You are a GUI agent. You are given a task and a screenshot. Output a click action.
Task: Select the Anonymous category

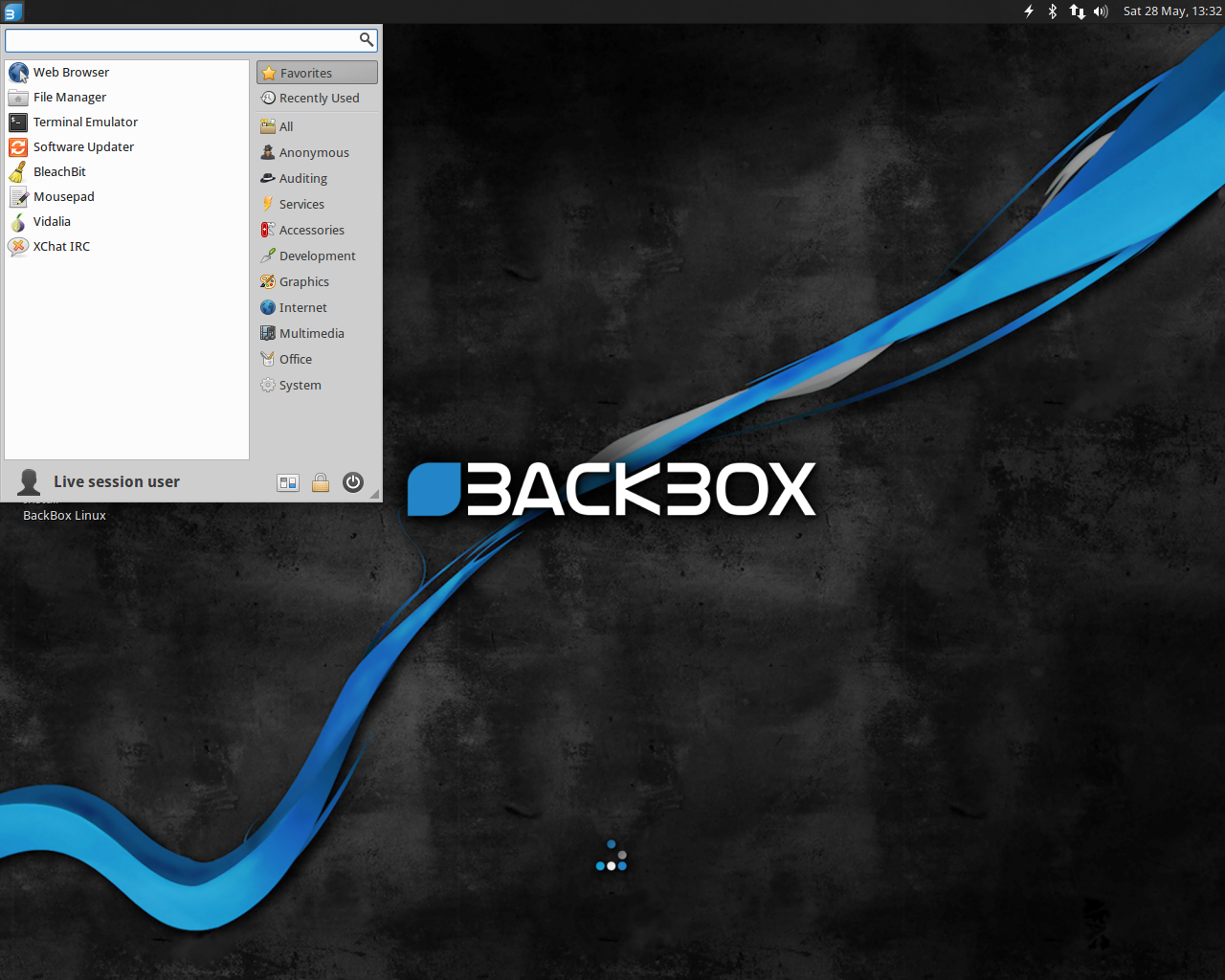click(x=313, y=152)
